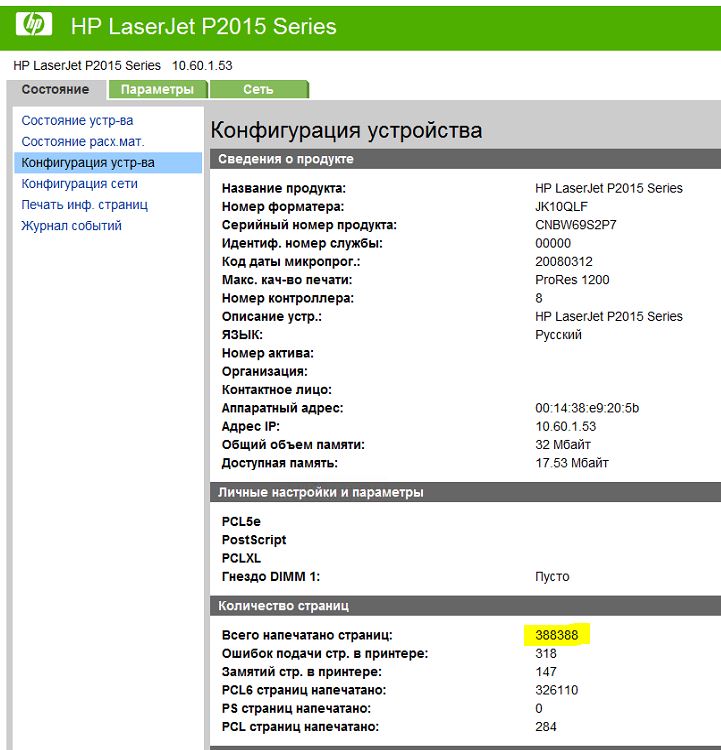The image size is (721, 750).
Task: Click the Организация label
Action: pyautogui.click(x=265, y=371)
